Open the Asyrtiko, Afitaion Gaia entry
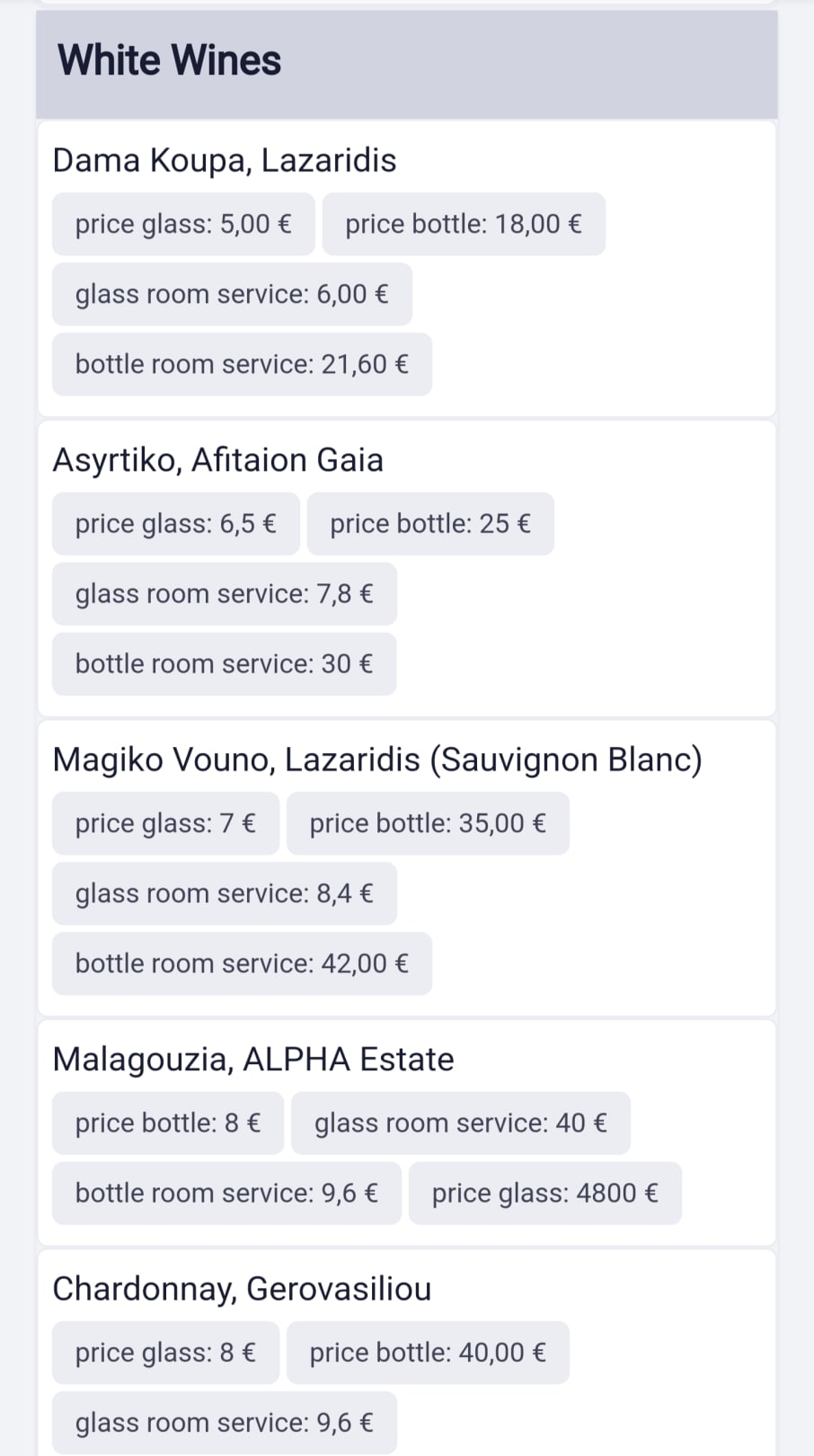 click(x=218, y=459)
